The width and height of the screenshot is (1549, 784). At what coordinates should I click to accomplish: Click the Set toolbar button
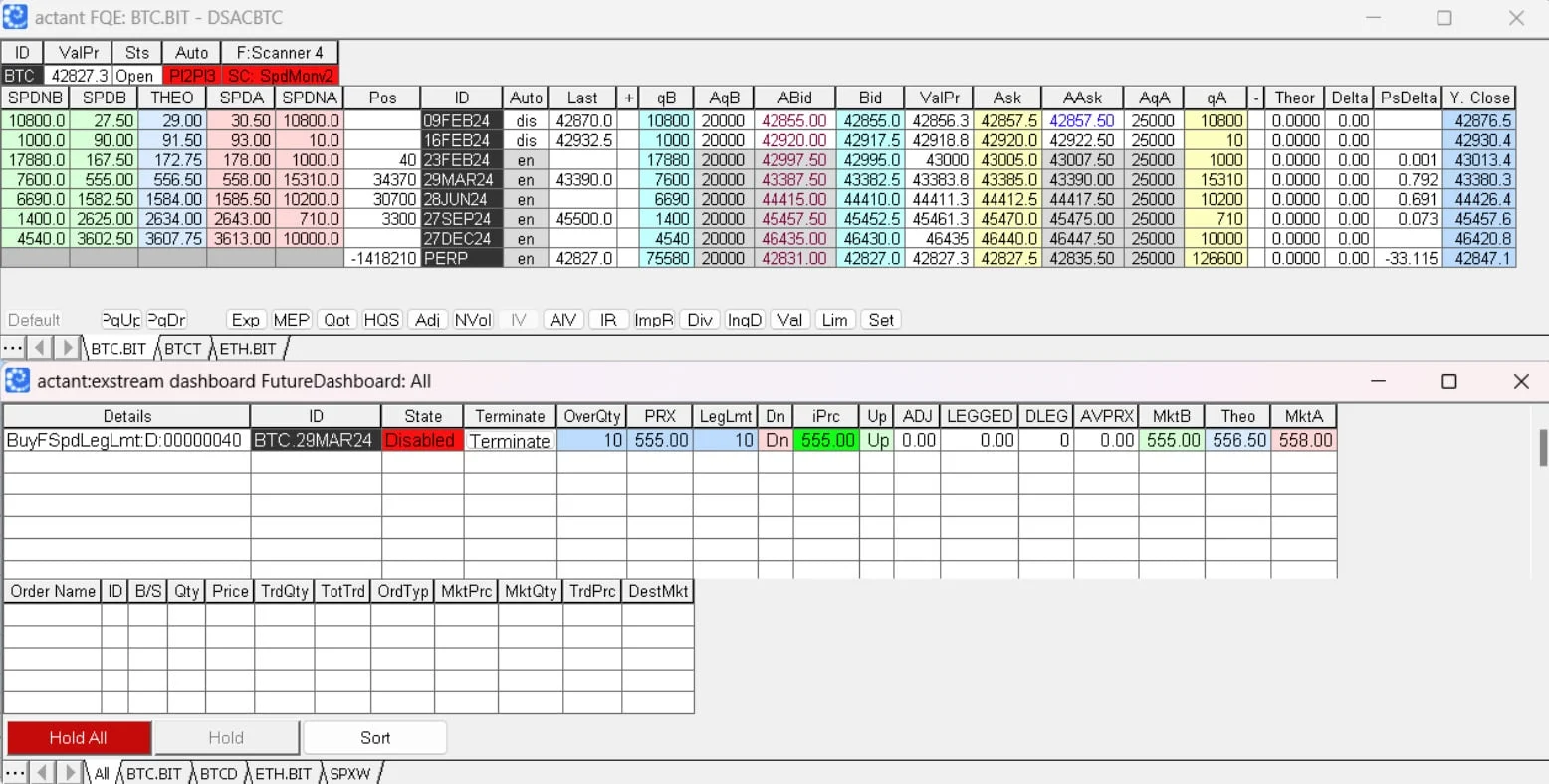pos(881,320)
